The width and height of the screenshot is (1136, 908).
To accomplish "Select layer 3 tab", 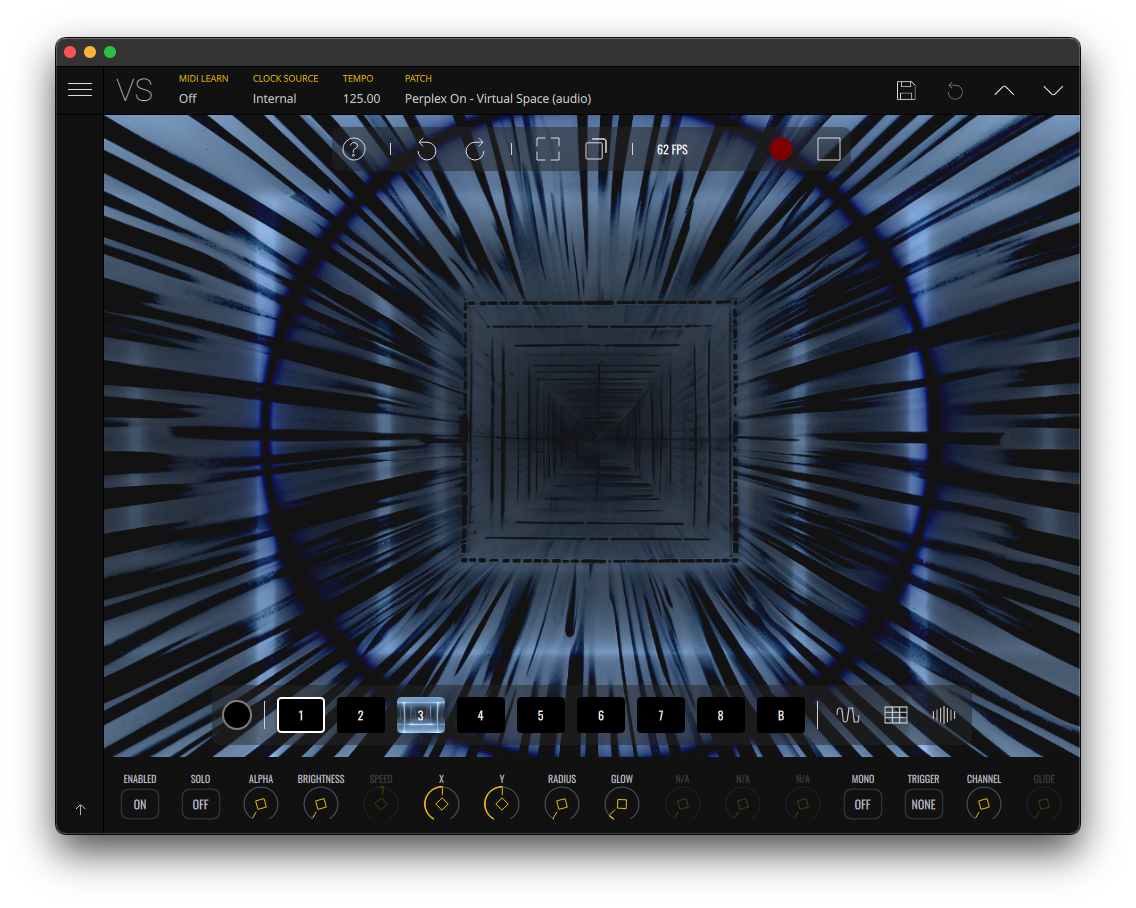I will 421,715.
